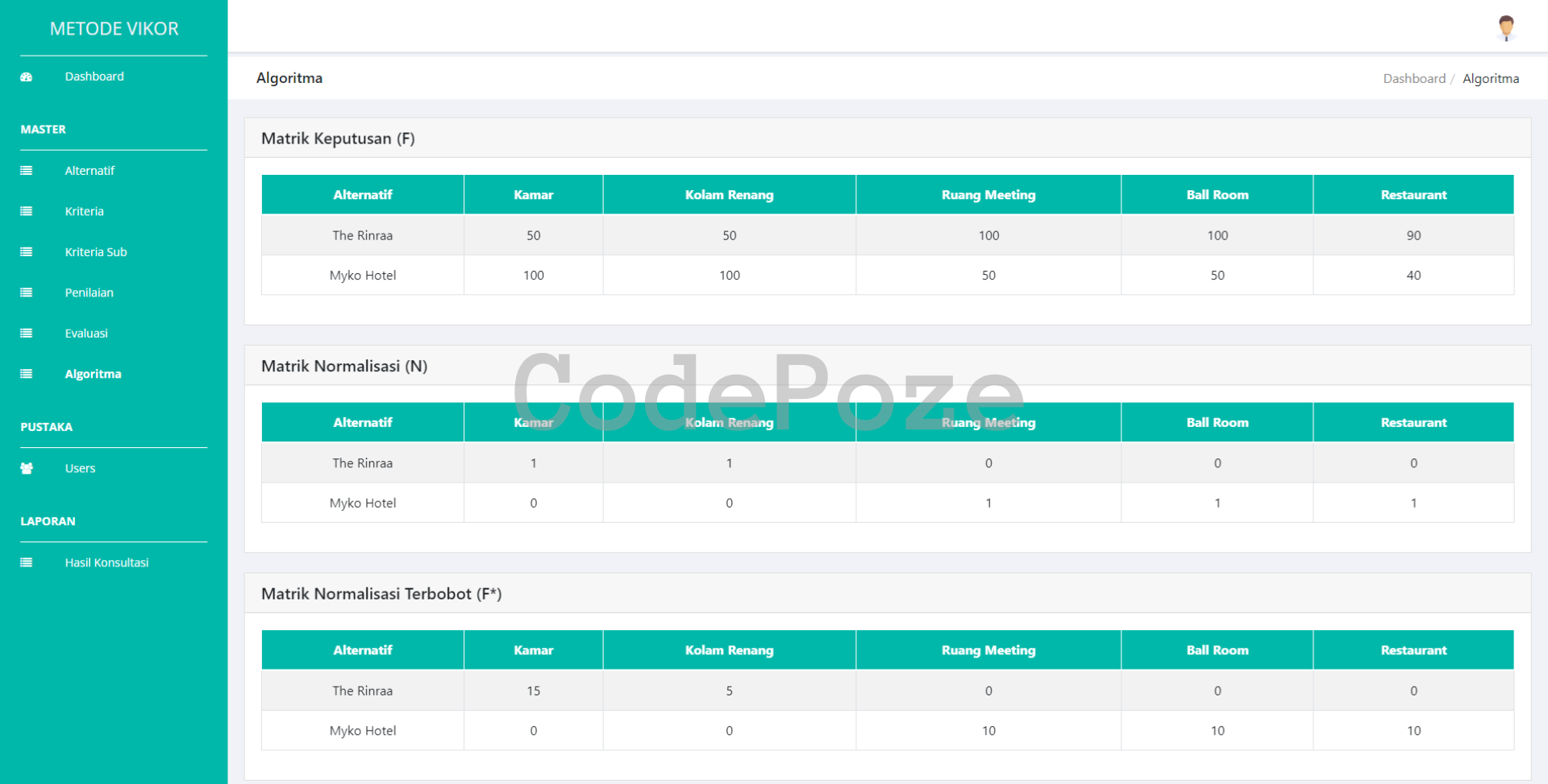The image size is (1548, 784).
Task: Click the list icon beside Evaluasi
Action: [27, 334]
